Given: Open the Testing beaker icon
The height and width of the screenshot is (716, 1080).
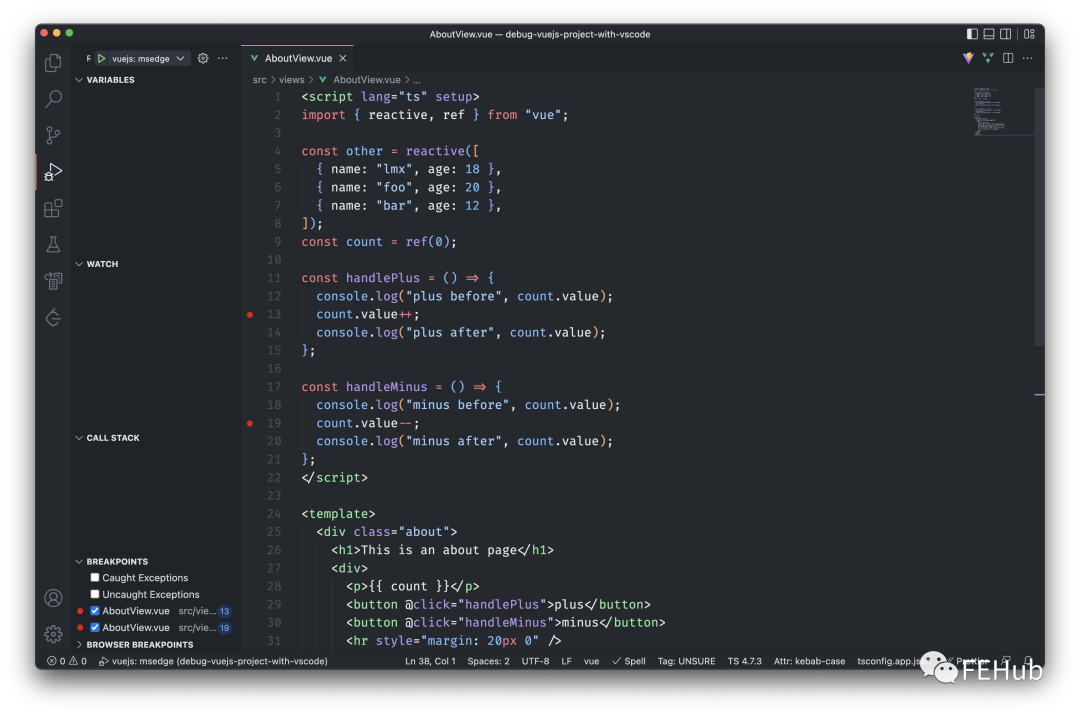Looking at the screenshot, I should pyautogui.click(x=52, y=244).
